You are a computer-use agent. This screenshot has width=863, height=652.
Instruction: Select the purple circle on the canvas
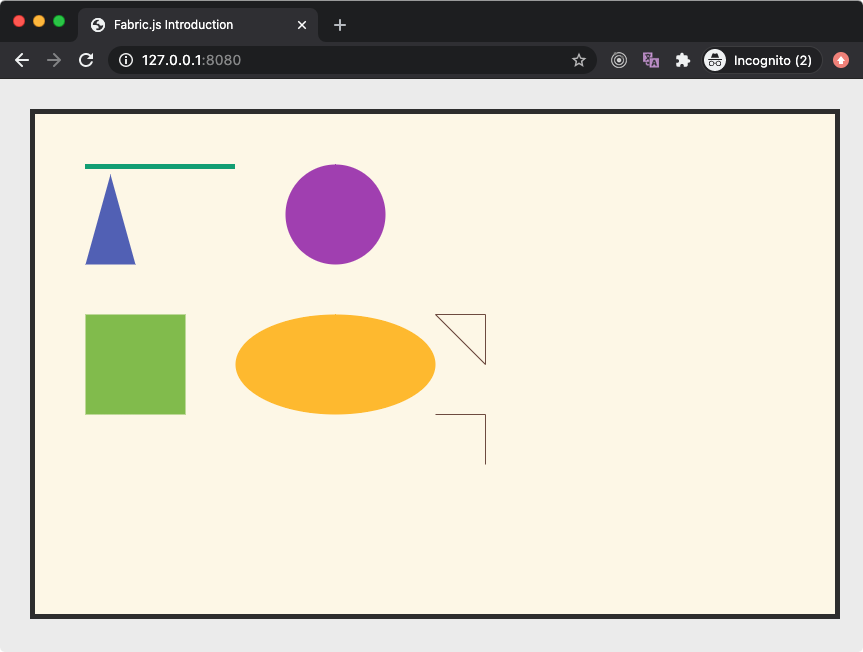(x=335, y=214)
